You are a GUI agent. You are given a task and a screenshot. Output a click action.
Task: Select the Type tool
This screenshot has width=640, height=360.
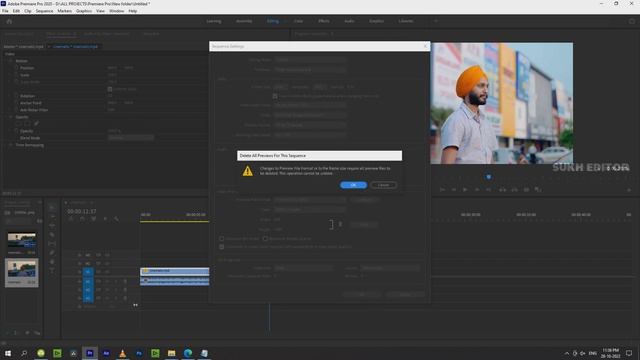[52, 271]
